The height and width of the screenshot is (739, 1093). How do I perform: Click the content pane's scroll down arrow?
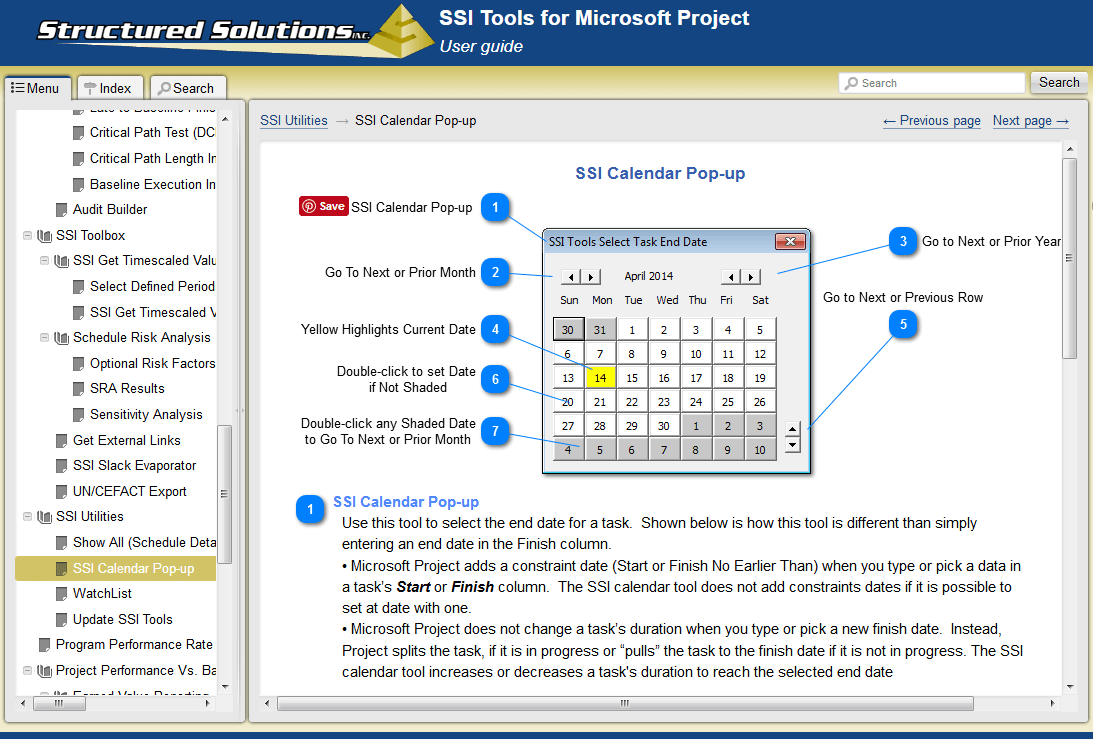coord(1070,687)
